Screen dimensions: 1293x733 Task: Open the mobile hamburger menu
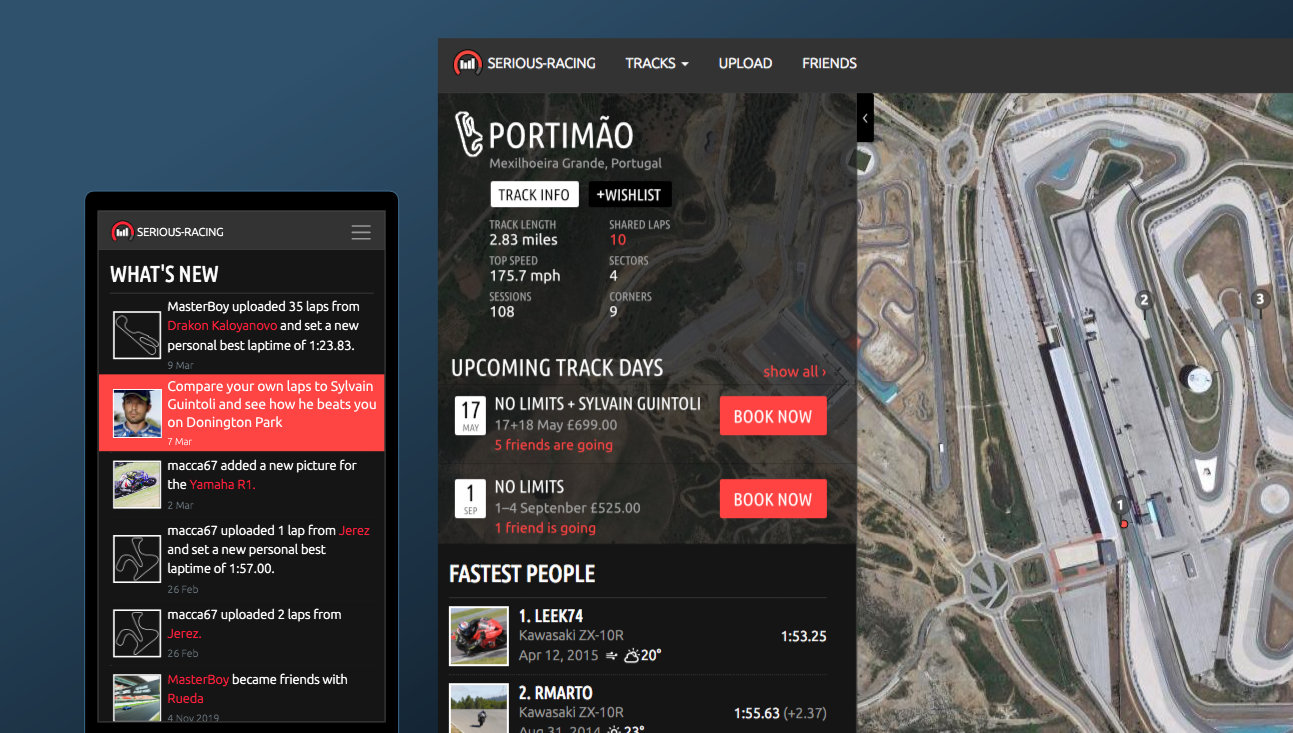(x=361, y=232)
